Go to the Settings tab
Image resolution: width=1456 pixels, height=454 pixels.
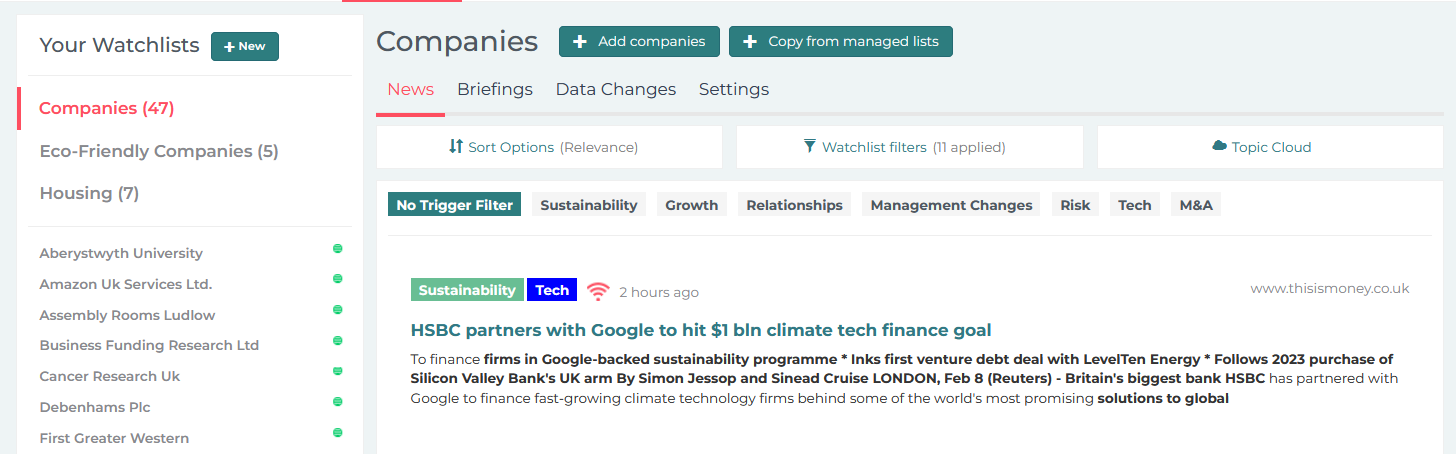[734, 89]
